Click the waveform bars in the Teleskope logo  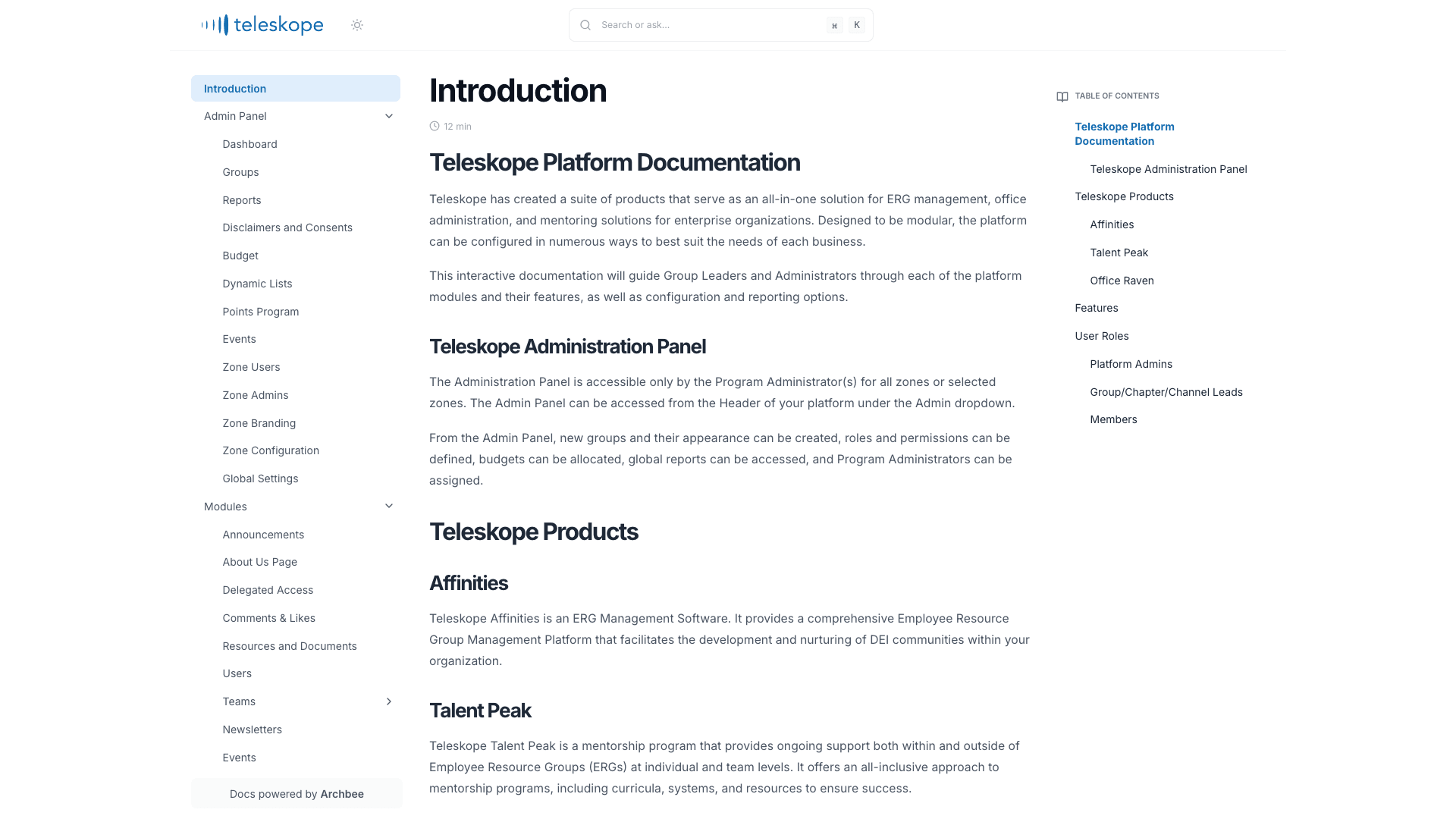215,24
